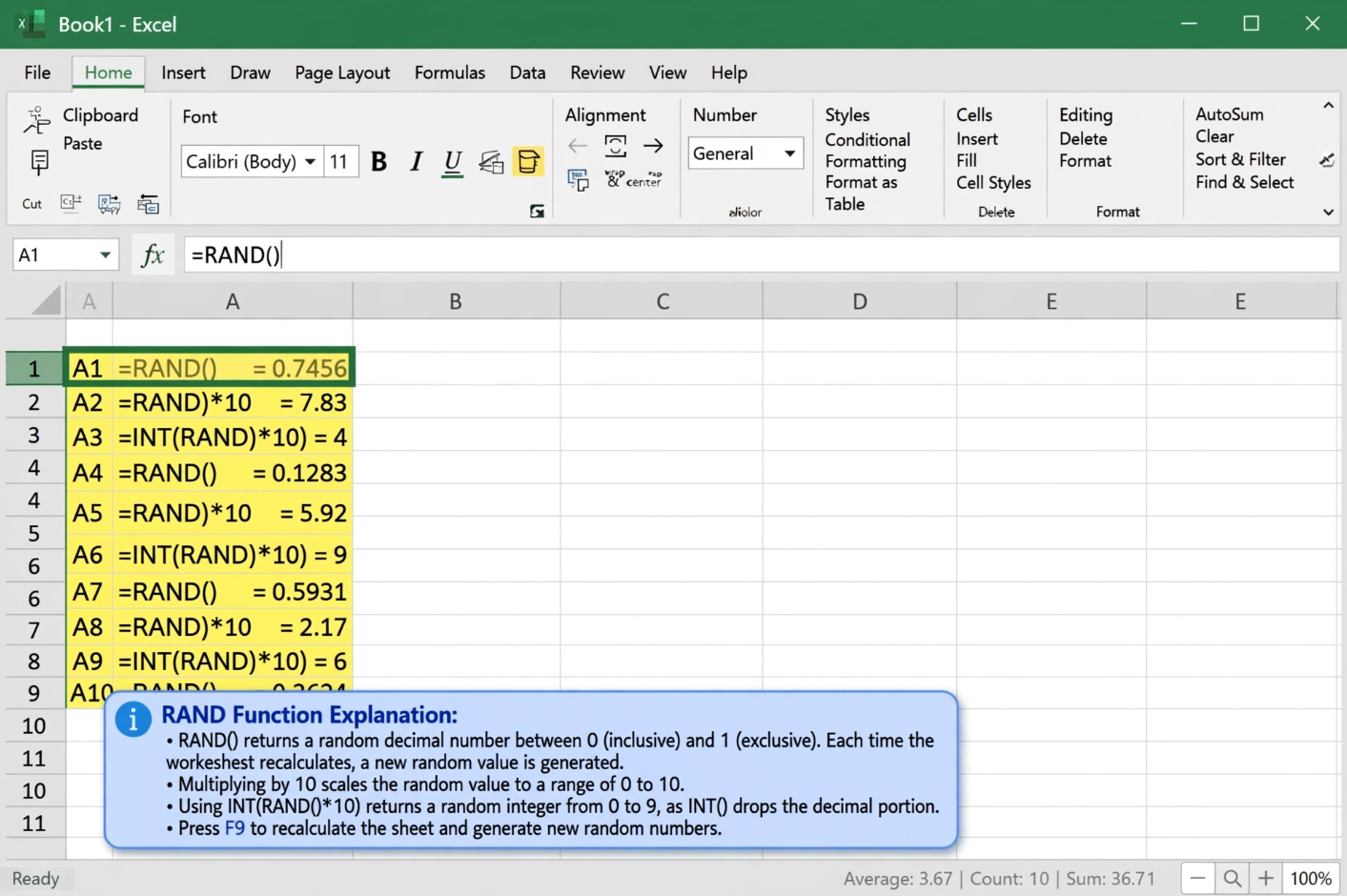Click the Cut command in the Clipboard group
This screenshot has height=896, width=1347.
tap(31, 204)
